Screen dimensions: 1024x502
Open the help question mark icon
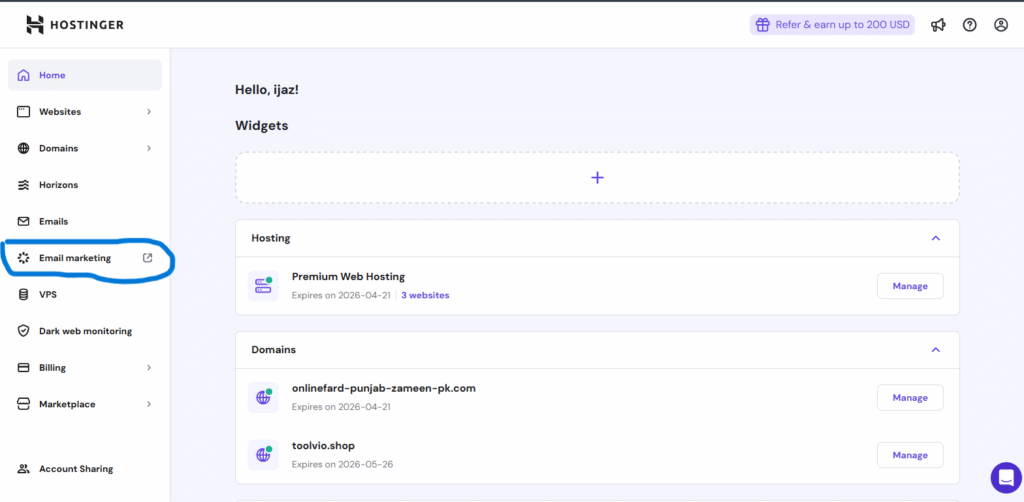pos(970,25)
